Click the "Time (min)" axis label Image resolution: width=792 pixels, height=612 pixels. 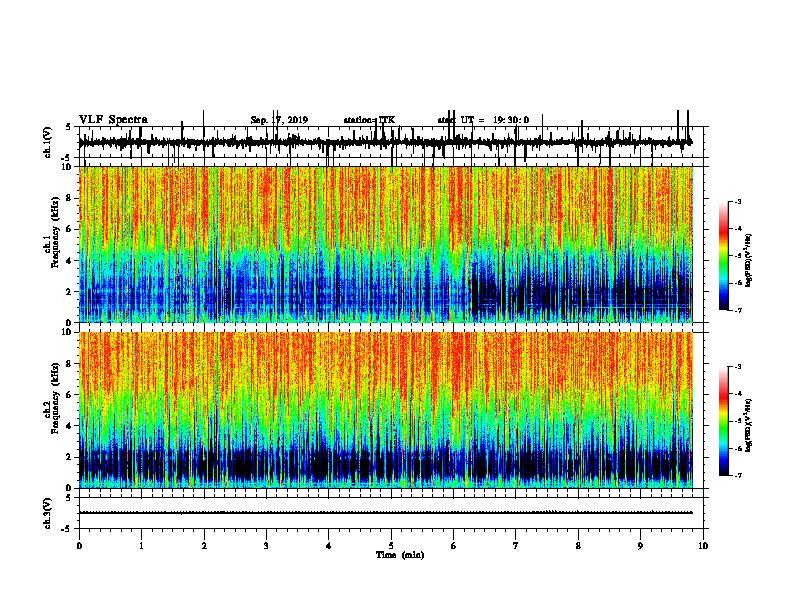[400, 555]
